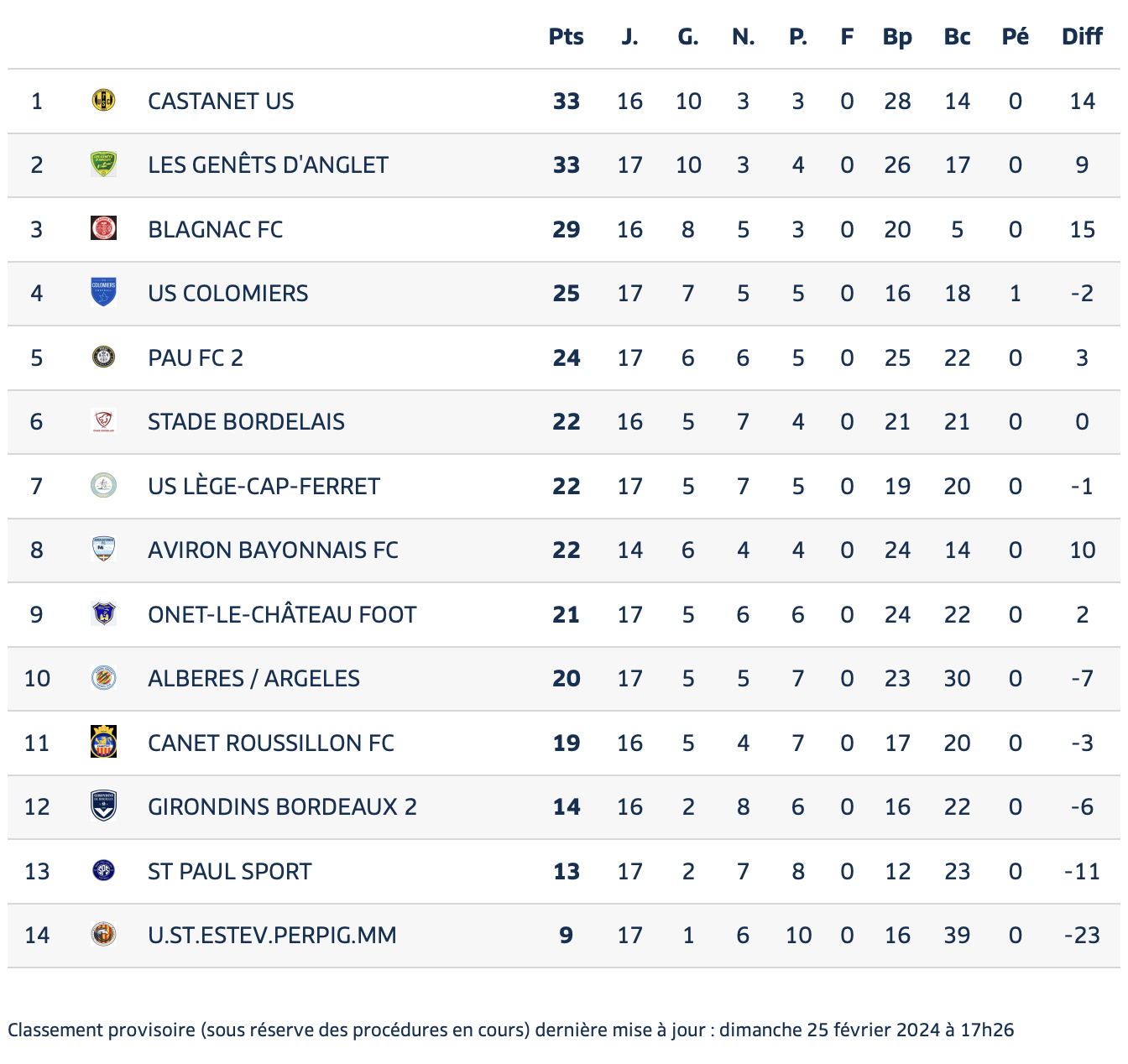Click the Diff column header
Screen dimensions: 1128x1064
tap(1082, 37)
